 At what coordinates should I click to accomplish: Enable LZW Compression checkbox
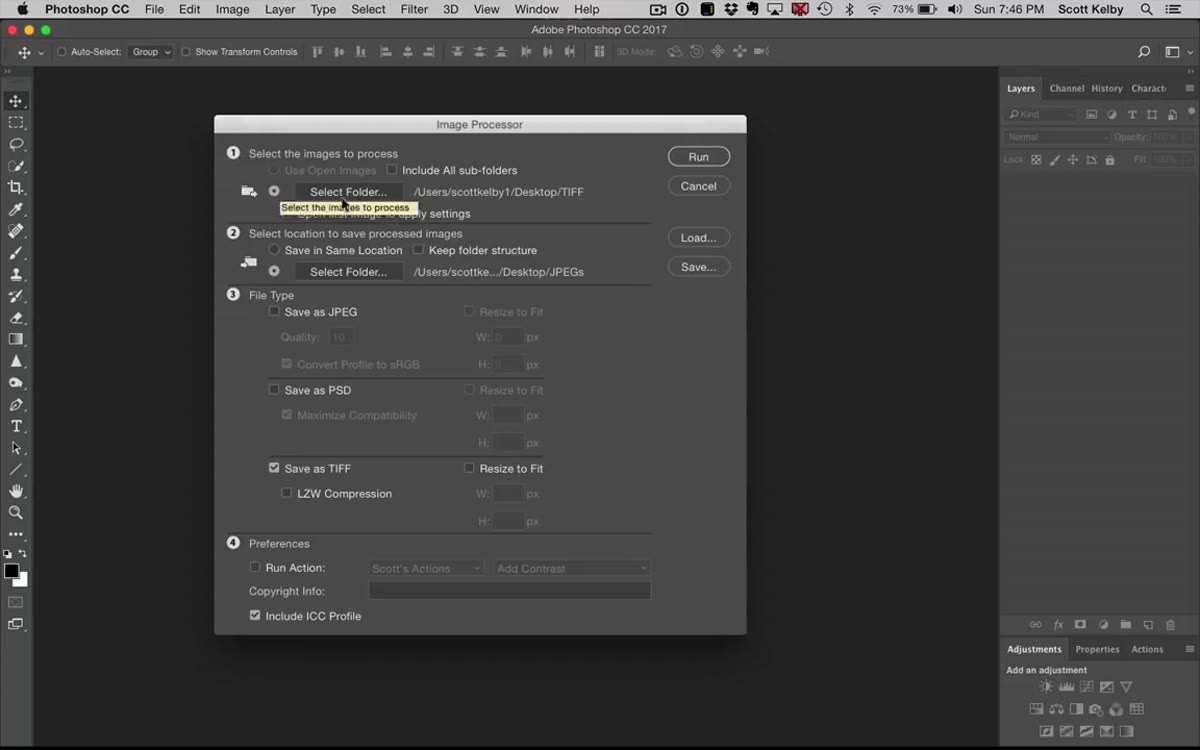(287, 493)
